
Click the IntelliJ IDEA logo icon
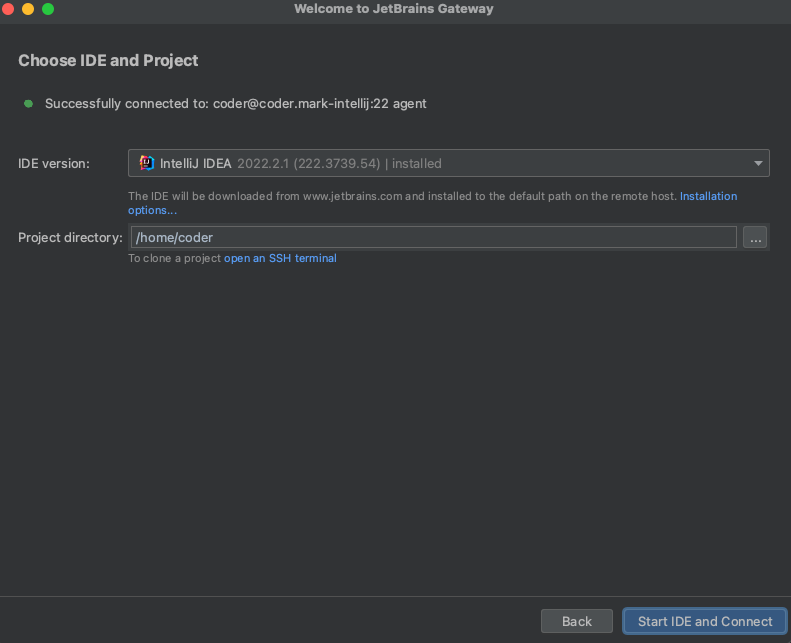pyautogui.click(x=147, y=163)
